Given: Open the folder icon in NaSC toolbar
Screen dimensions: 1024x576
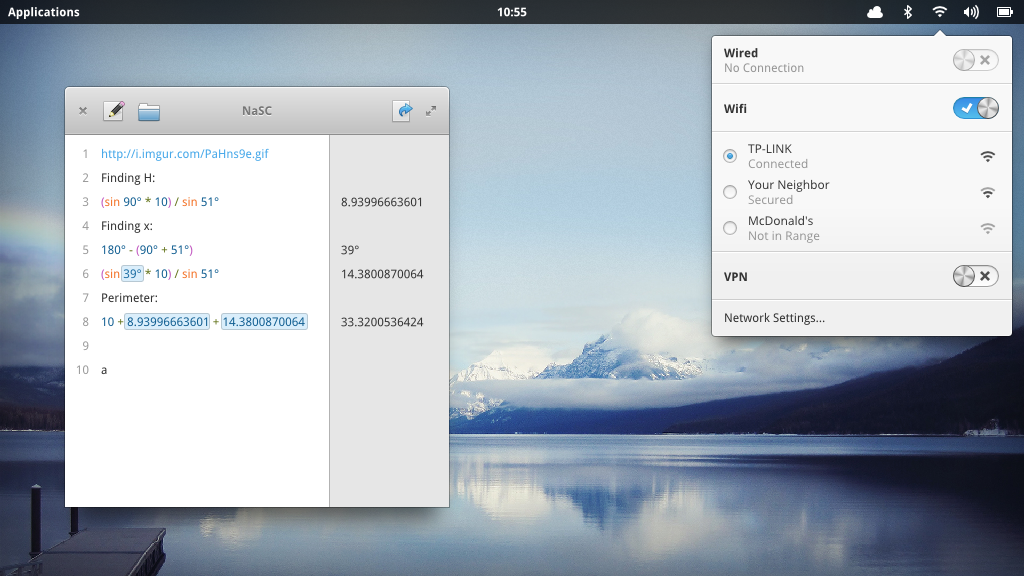Looking at the screenshot, I should 149,111.
